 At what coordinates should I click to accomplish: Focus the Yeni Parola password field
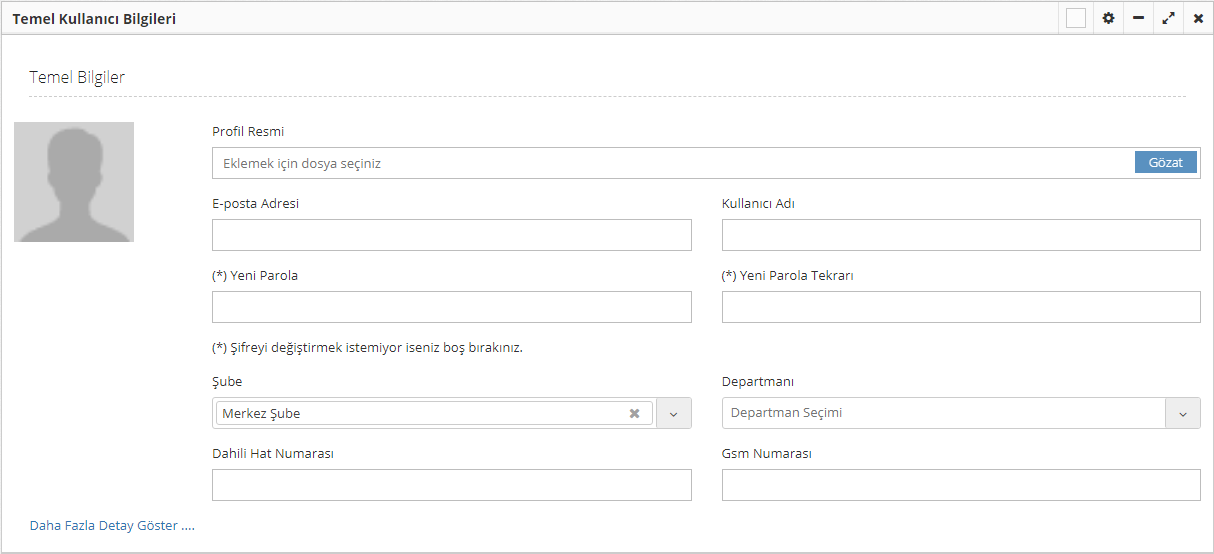coord(451,307)
